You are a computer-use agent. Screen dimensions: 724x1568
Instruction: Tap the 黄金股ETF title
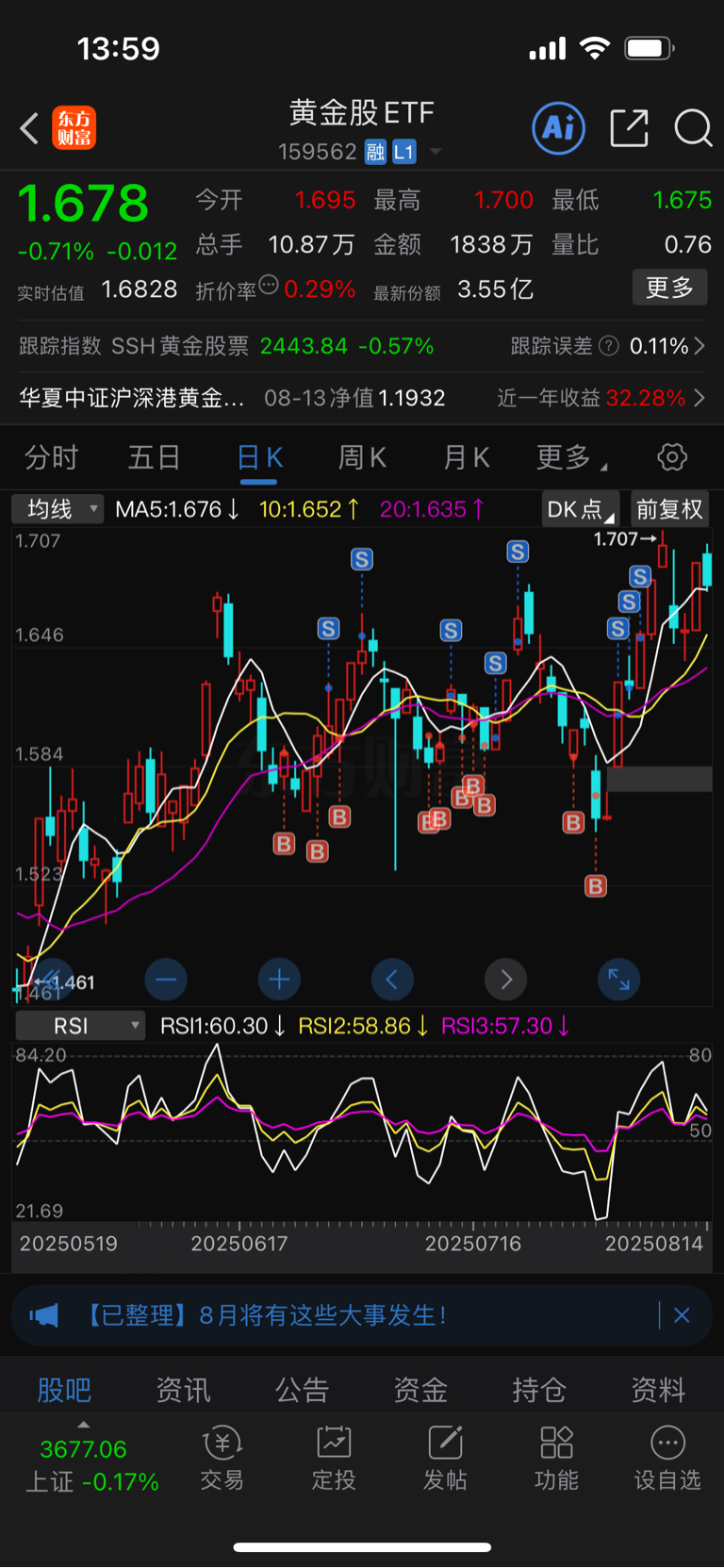362,113
